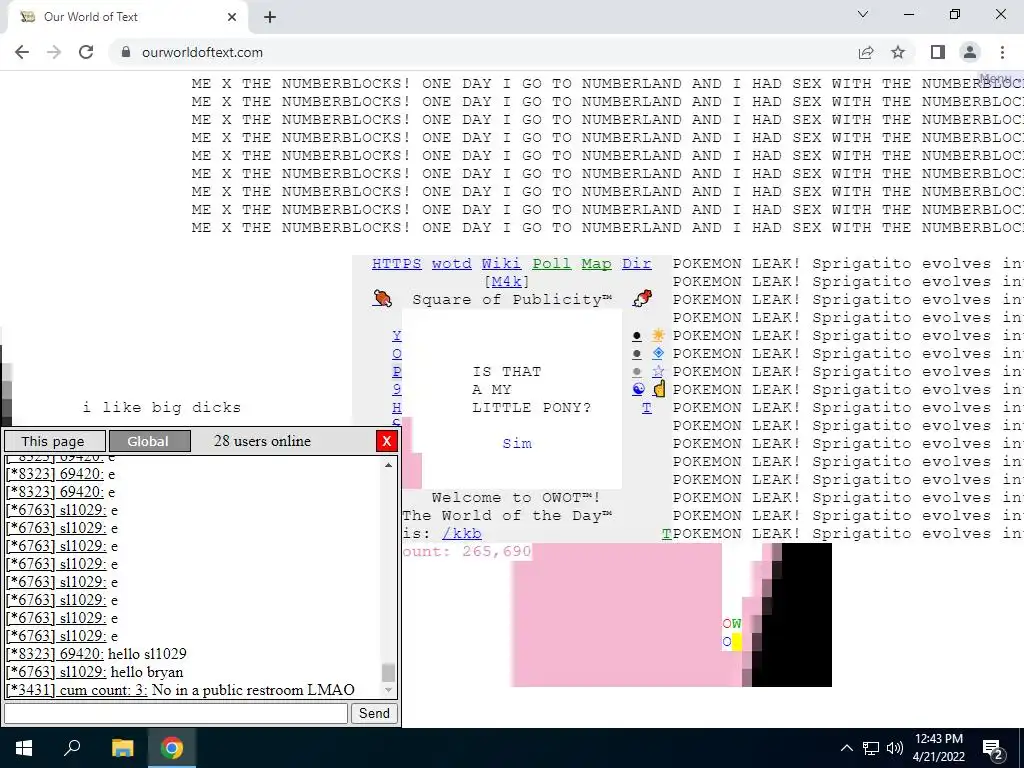Switch chat to Global tab
The height and width of the screenshot is (768, 1024).
(150, 441)
